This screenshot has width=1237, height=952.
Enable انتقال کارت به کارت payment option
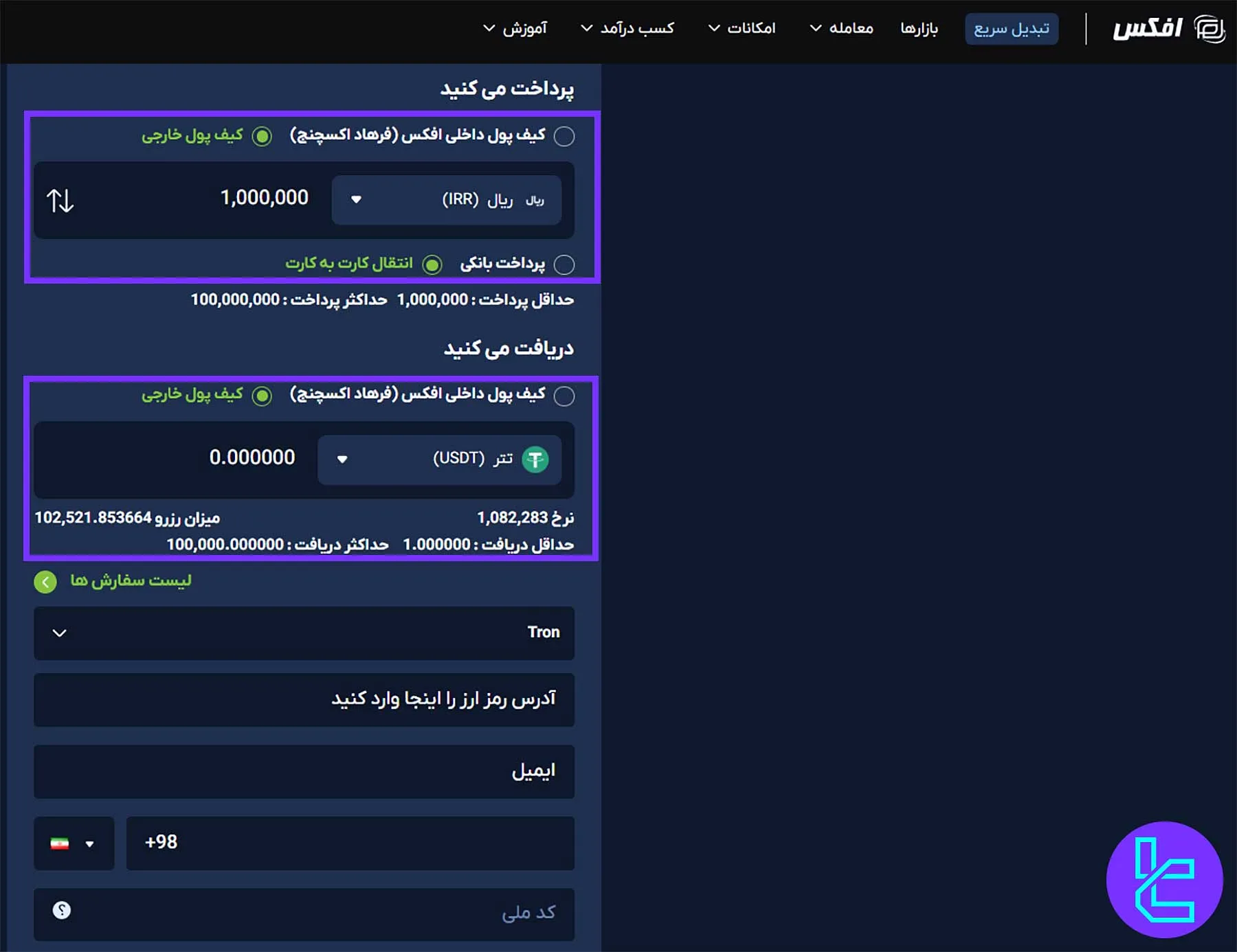point(433,264)
